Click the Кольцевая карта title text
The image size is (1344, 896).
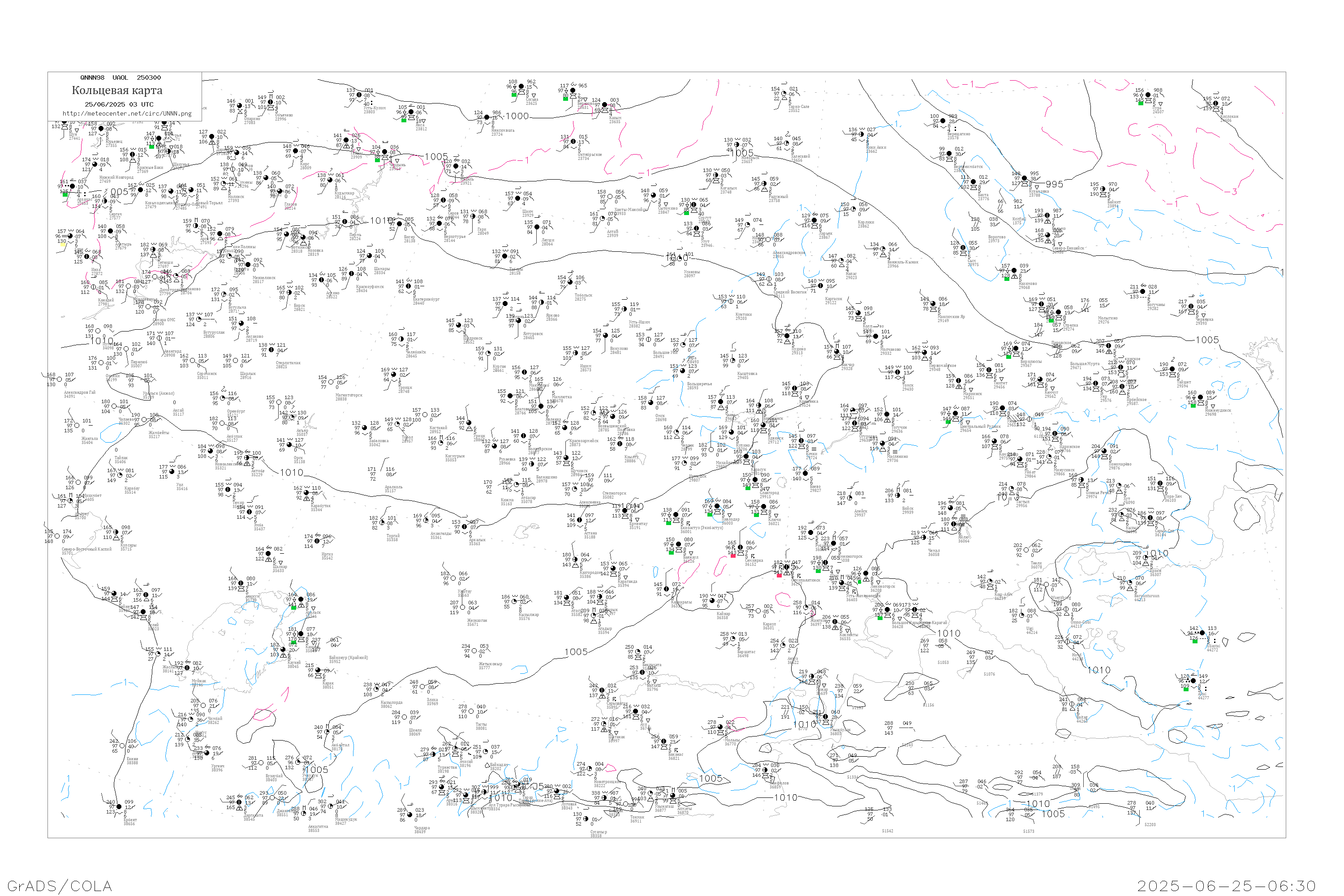[117, 90]
